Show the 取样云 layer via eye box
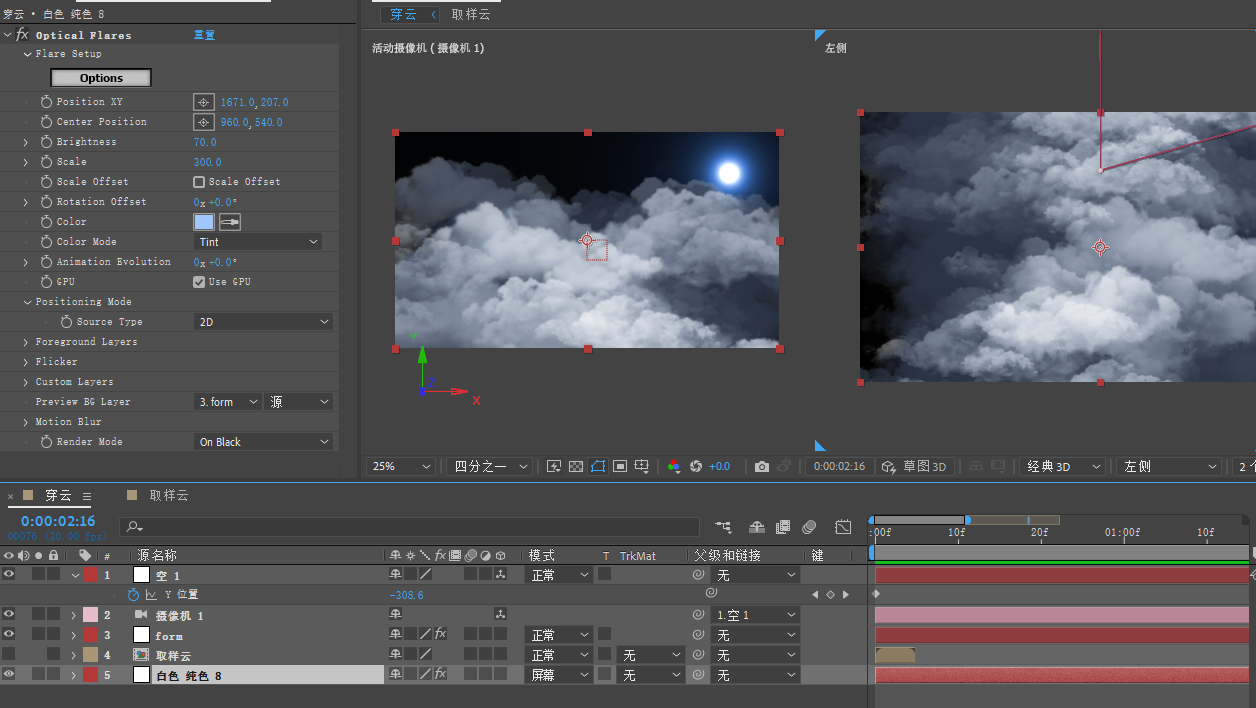The width and height of the screenshot is (1256, 708). tap(9, 654)
